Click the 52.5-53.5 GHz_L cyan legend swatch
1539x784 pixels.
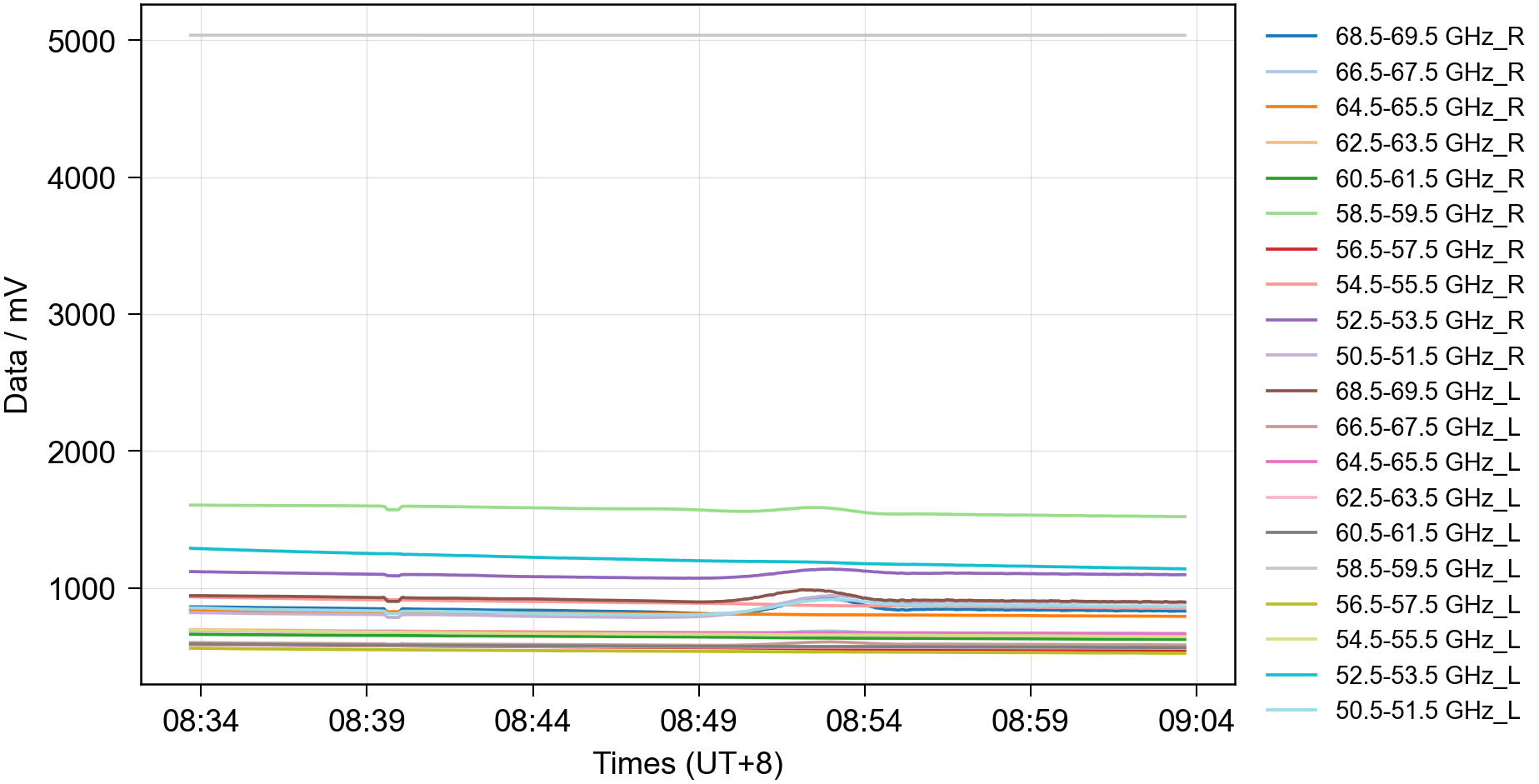tap(1291, 676)
